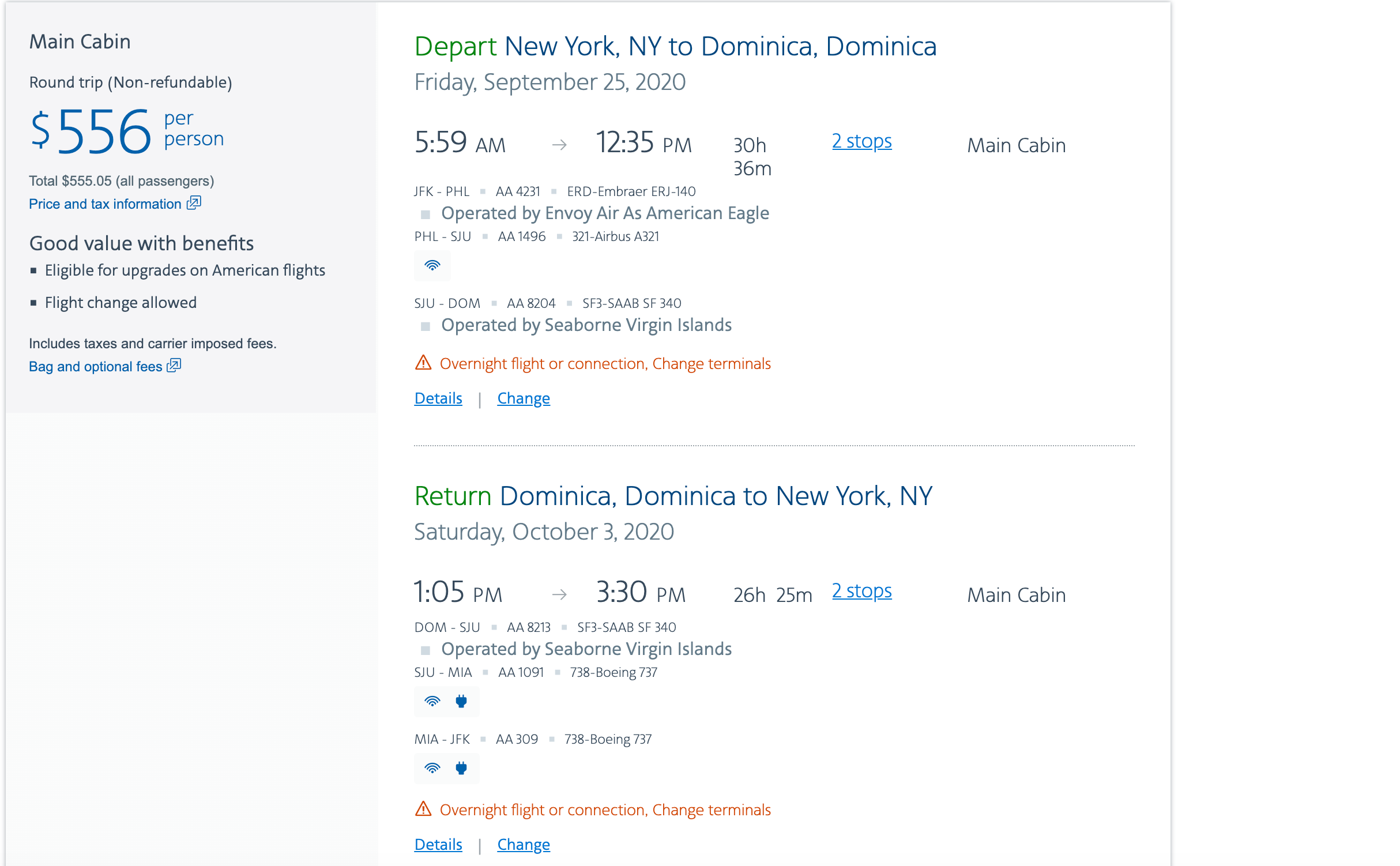
Task: Show 2 stops info for departing flight
Action: pyautogui.click(x=861, y=141)
